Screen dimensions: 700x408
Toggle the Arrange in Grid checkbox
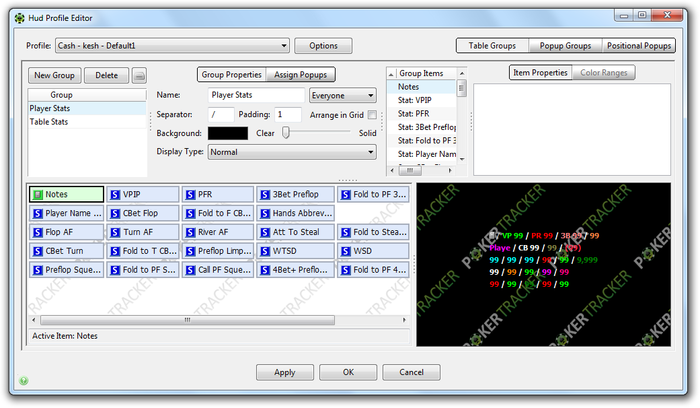[x=372, y=115]
